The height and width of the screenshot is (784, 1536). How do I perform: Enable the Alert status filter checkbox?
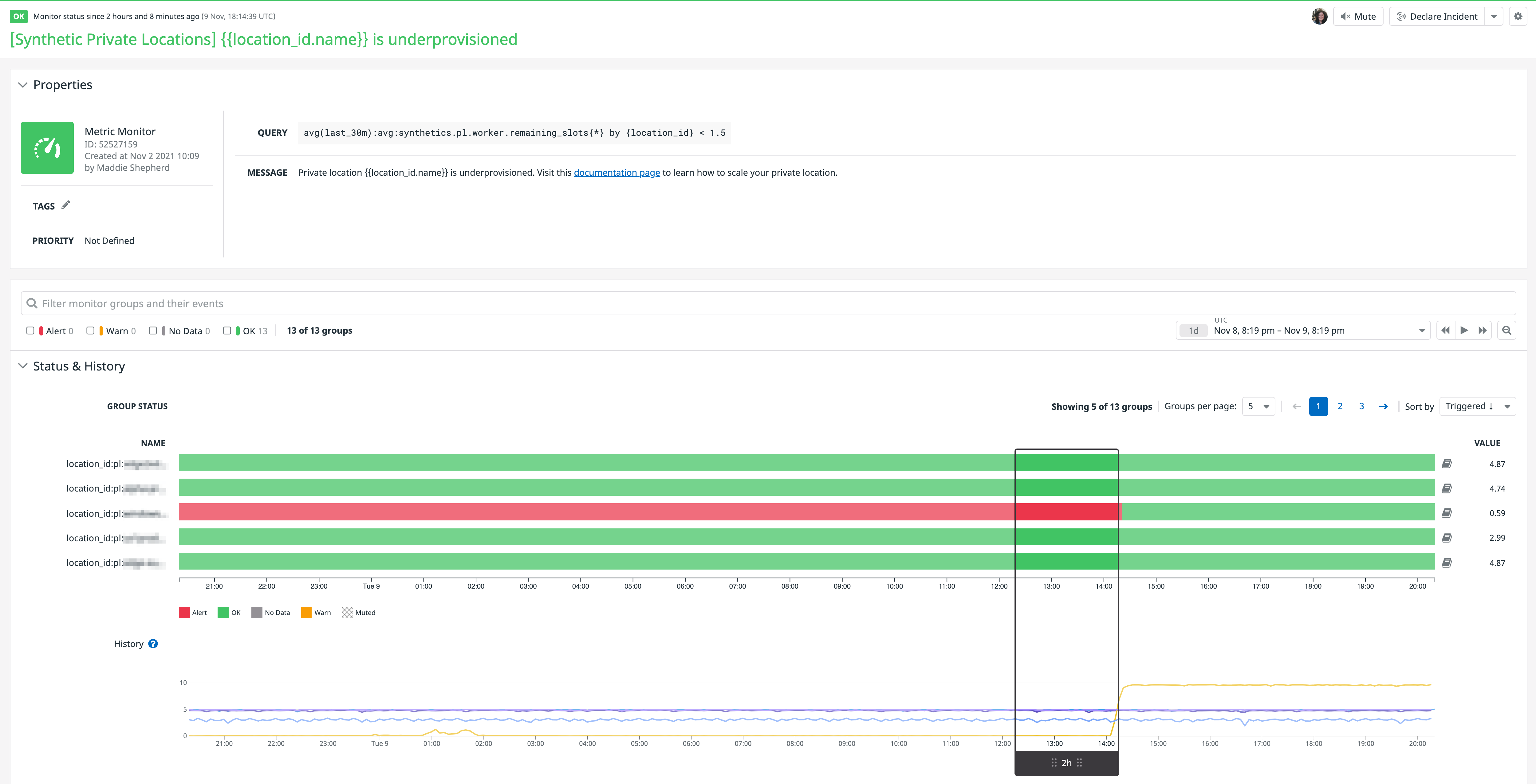[30, 330]
